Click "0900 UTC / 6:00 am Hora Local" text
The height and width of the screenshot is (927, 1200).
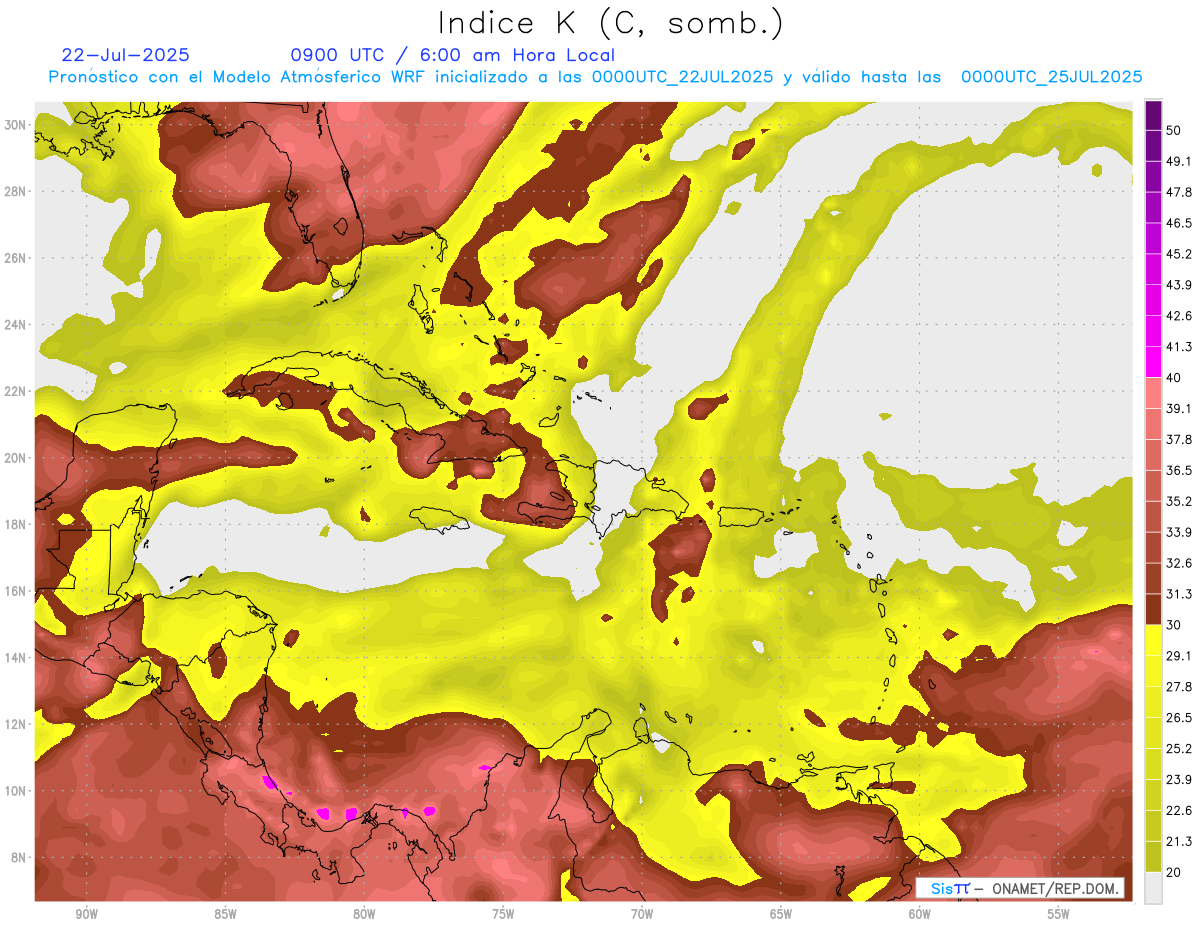(x=452, y=55)
